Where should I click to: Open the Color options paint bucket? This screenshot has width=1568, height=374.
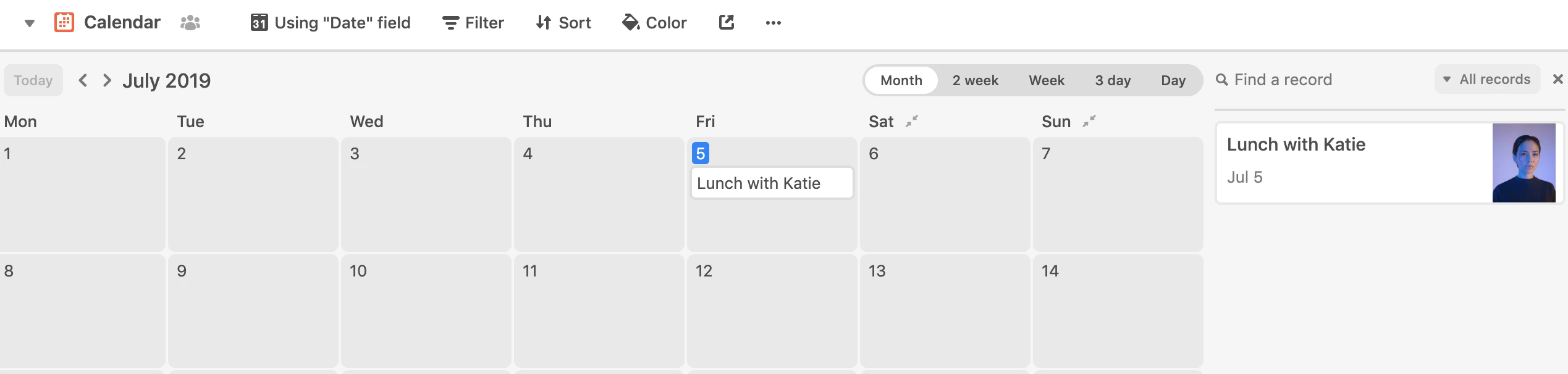point(654,23)
